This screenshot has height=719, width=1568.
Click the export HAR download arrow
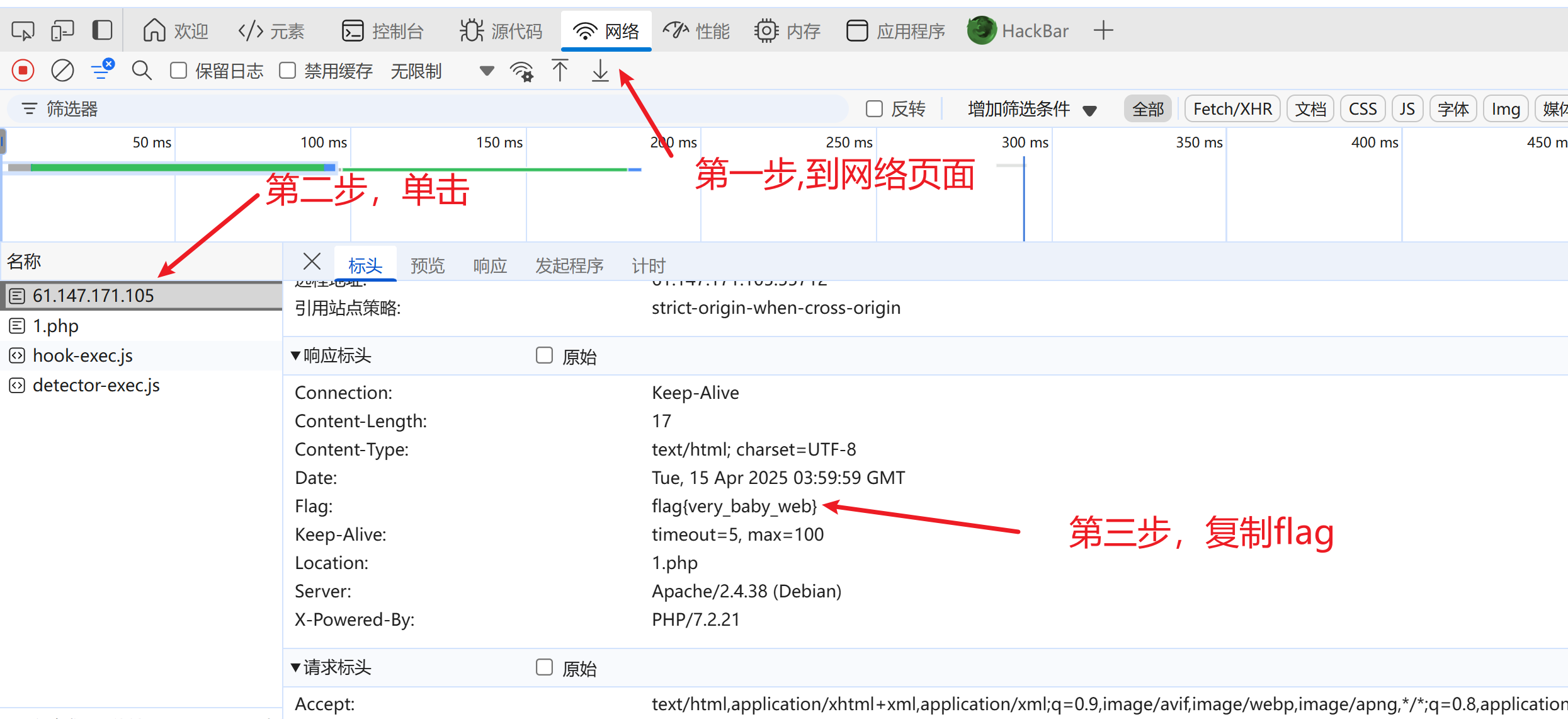click(600, 71)
